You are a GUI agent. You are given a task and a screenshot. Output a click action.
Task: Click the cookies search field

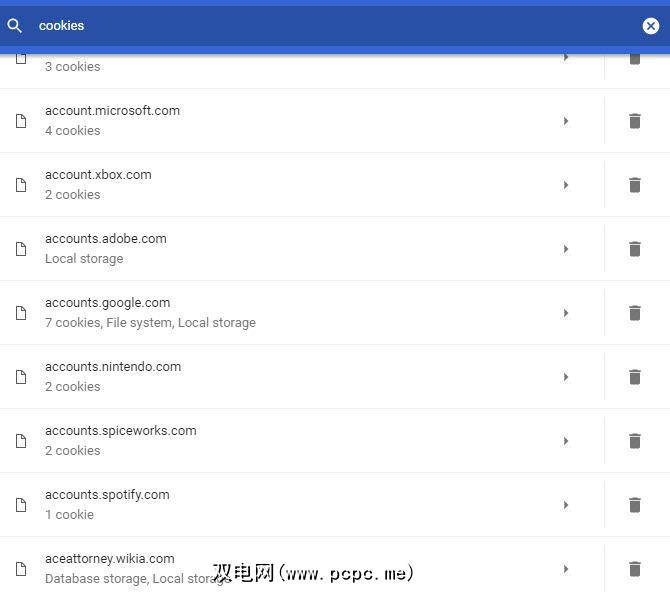pyautogui.click(x=333, y=26)
